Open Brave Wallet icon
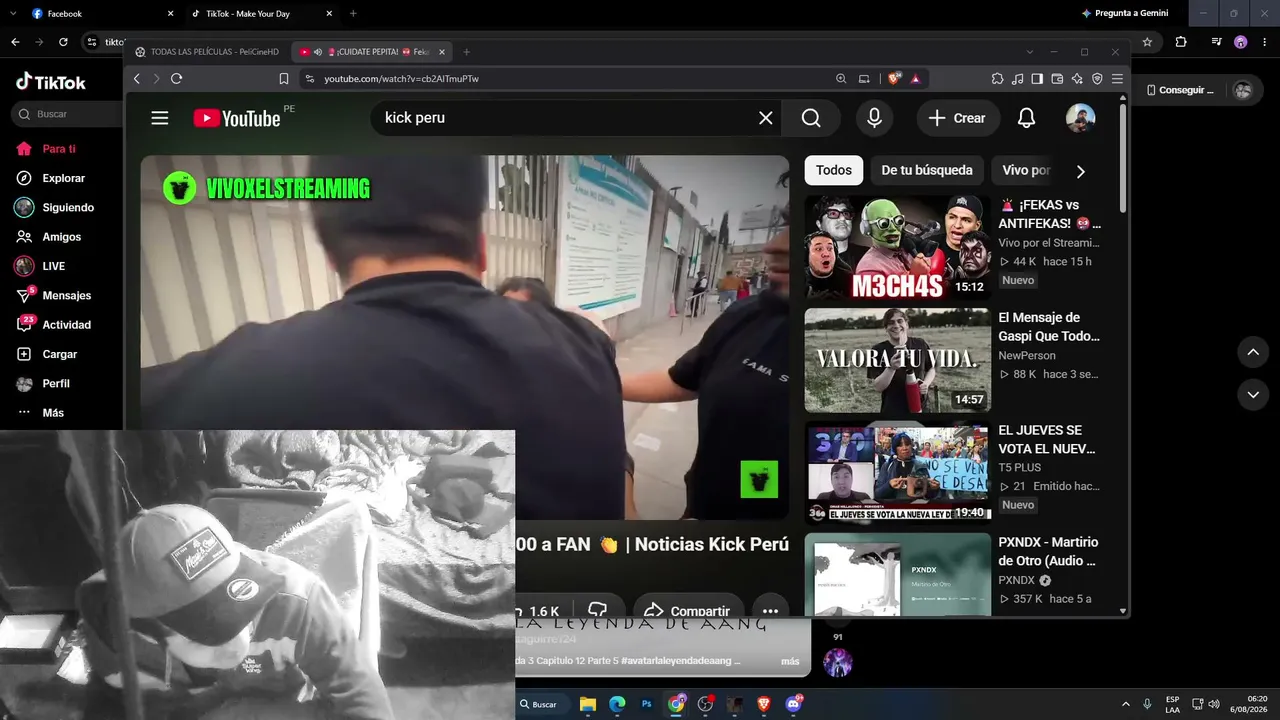Image resolution: width=1280 pixels, height=720 pixels. (1057, 79)
